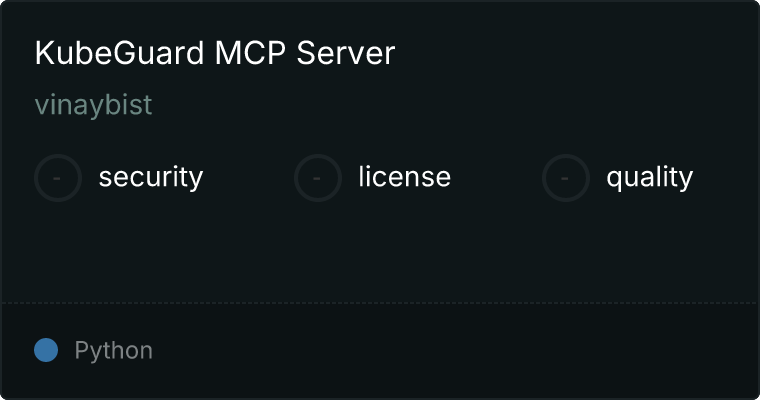Click the dashed divider above Python
The image size is (760, 400).
[x=380, y=303]
